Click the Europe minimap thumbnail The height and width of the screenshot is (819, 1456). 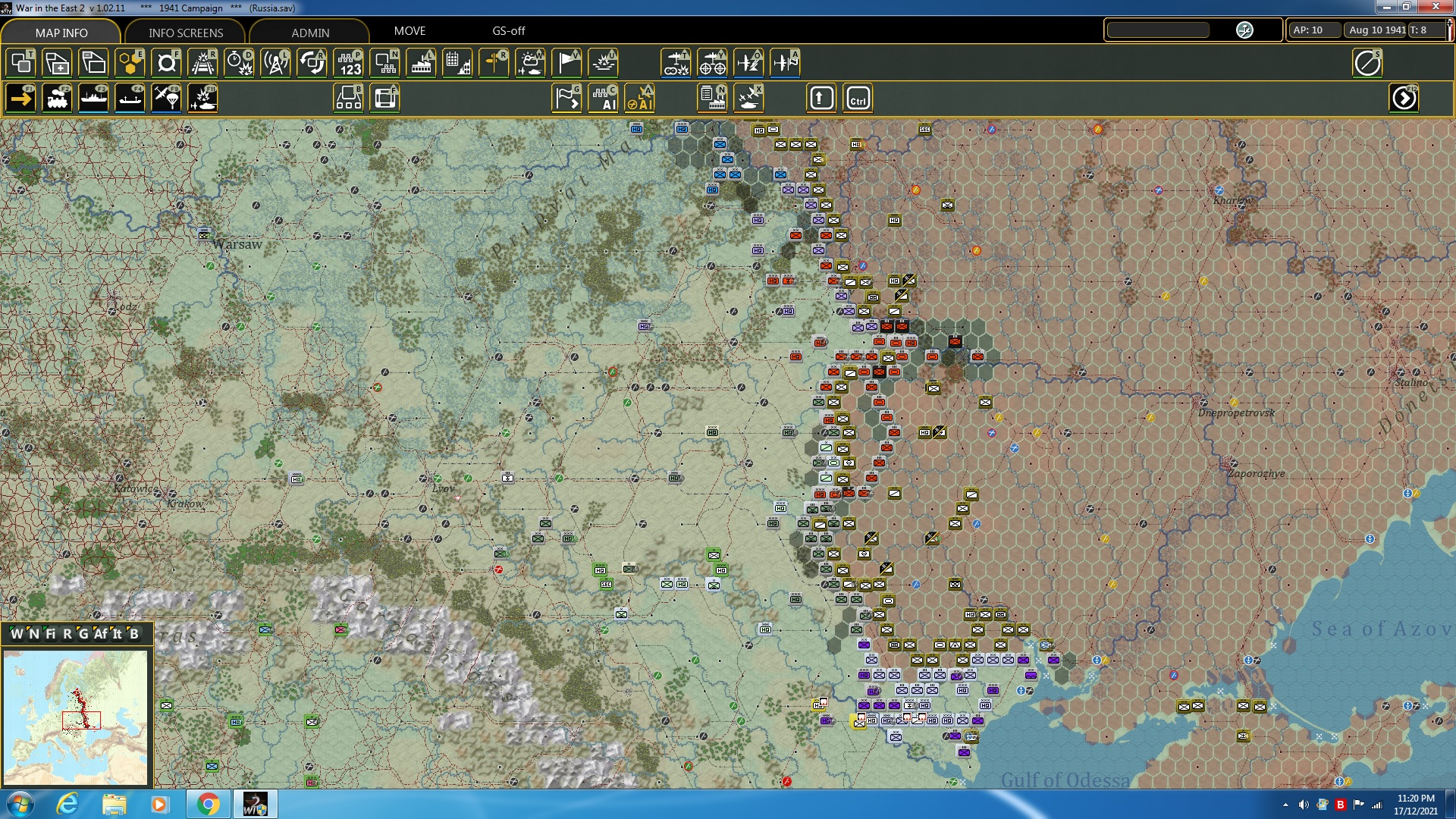[x=75, y=717]
